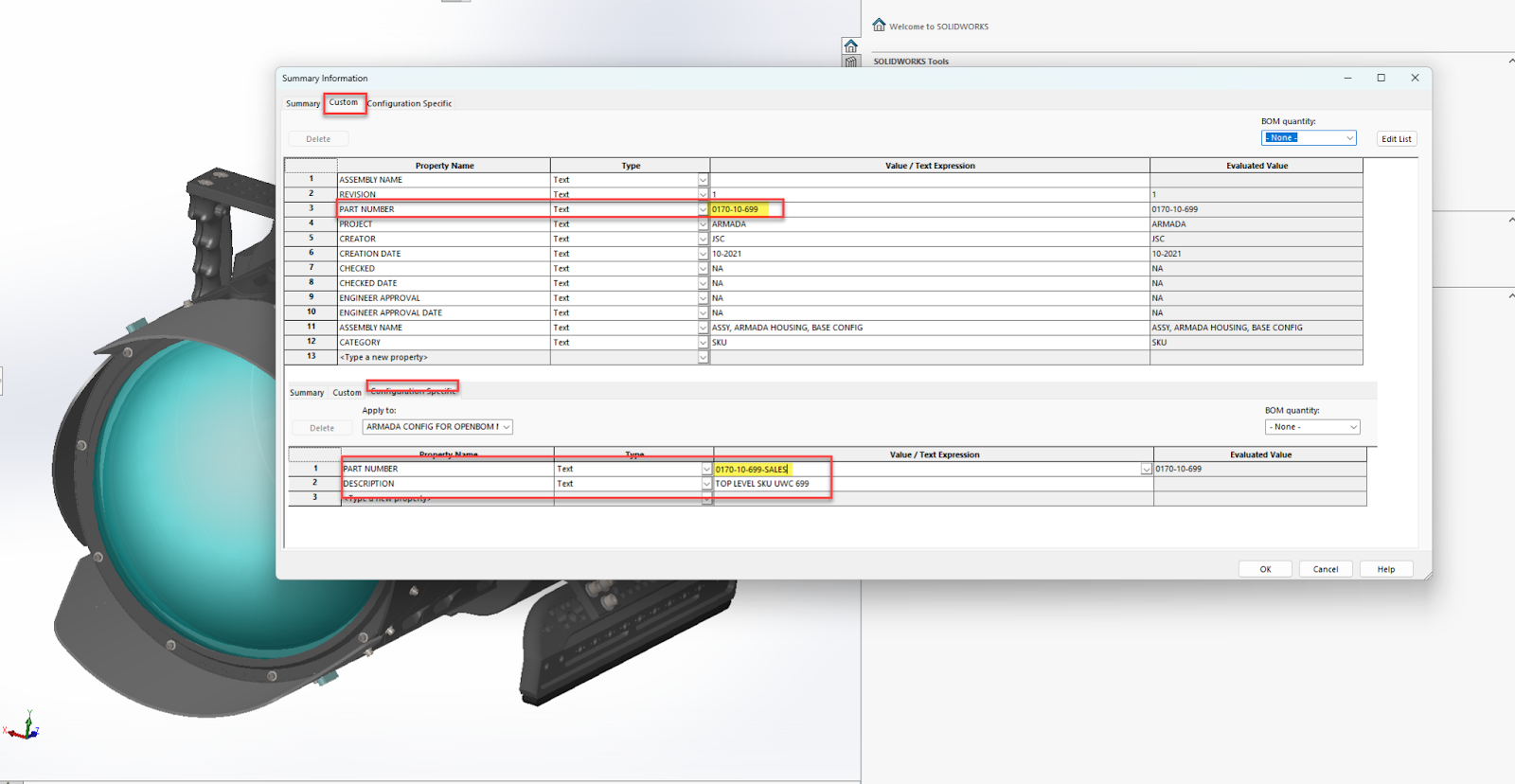This screenshot has width=1515, height=784.
Task: Click 'ARMADA' value in PROJECT row
Action: pos(930,224)
